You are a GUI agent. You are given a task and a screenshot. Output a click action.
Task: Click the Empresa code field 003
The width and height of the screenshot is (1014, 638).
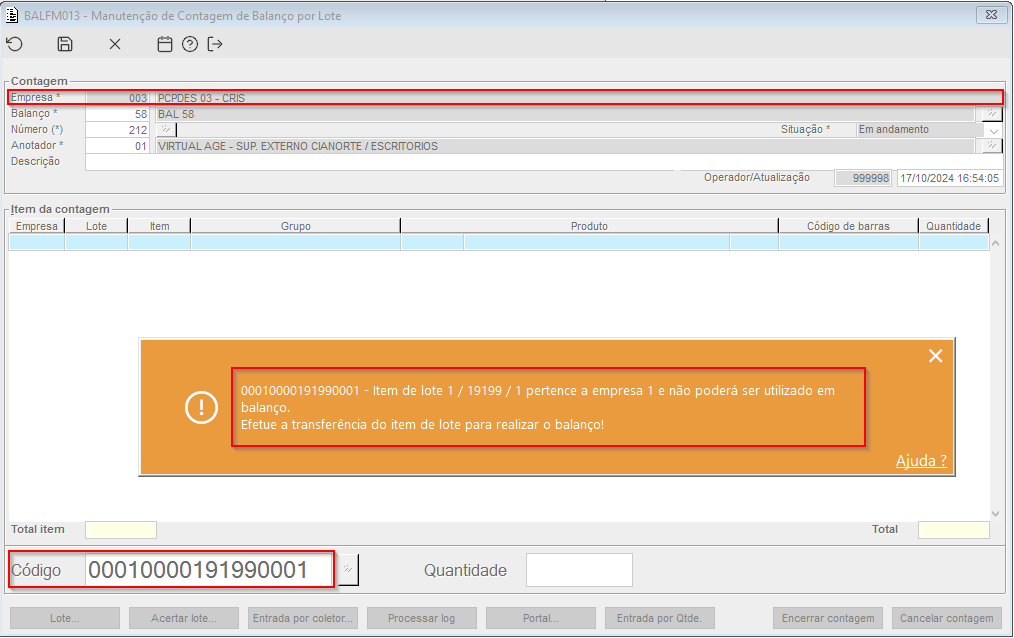click(x=117, y=98)
